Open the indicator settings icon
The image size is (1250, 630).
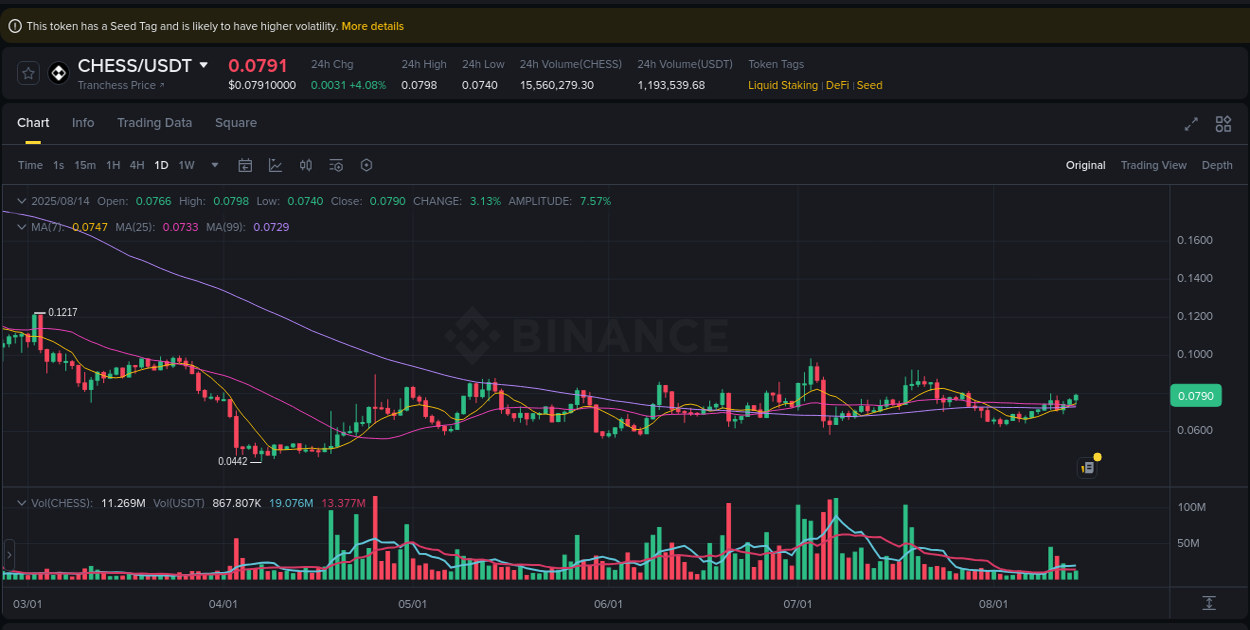click(335, 164)
